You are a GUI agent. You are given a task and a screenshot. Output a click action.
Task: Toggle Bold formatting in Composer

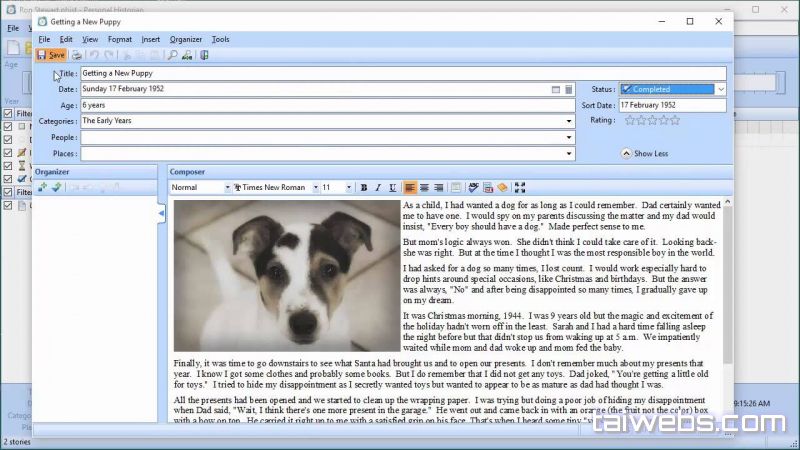click(364, 188)
